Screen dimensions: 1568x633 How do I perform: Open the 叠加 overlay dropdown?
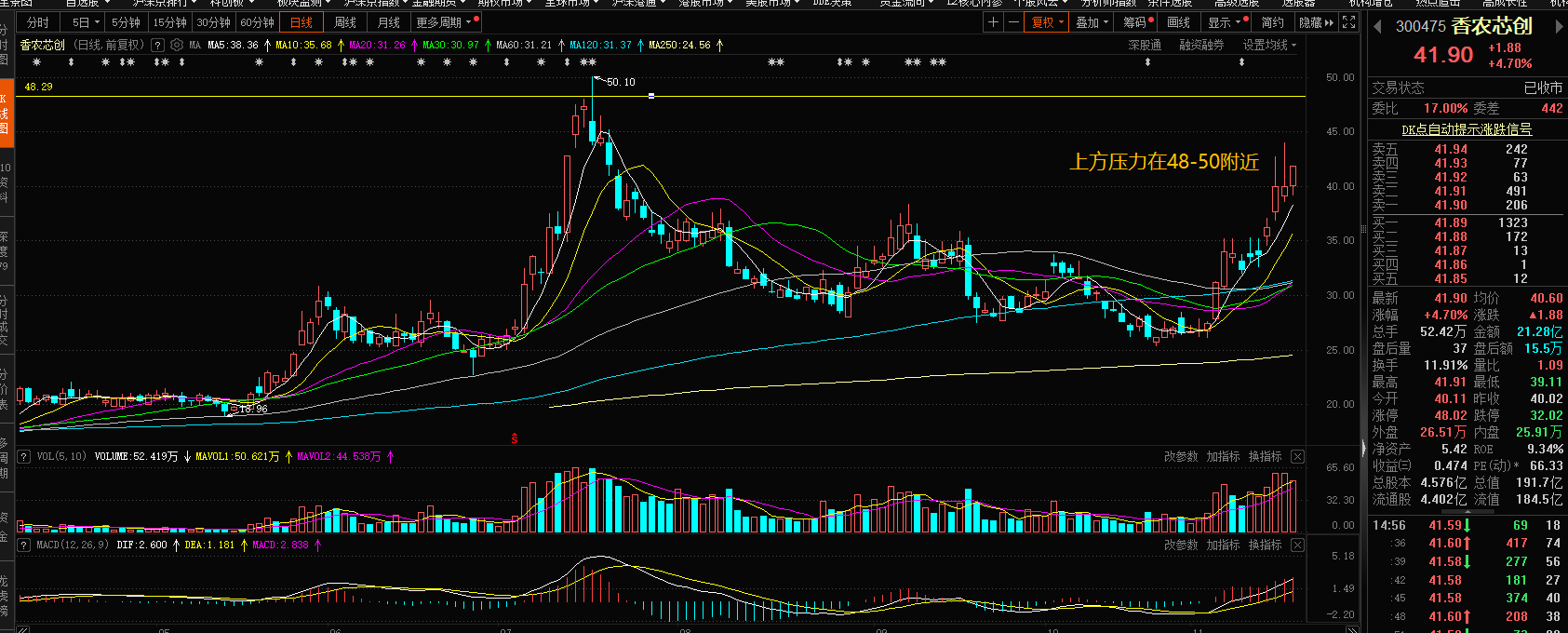pos(1092,22)
